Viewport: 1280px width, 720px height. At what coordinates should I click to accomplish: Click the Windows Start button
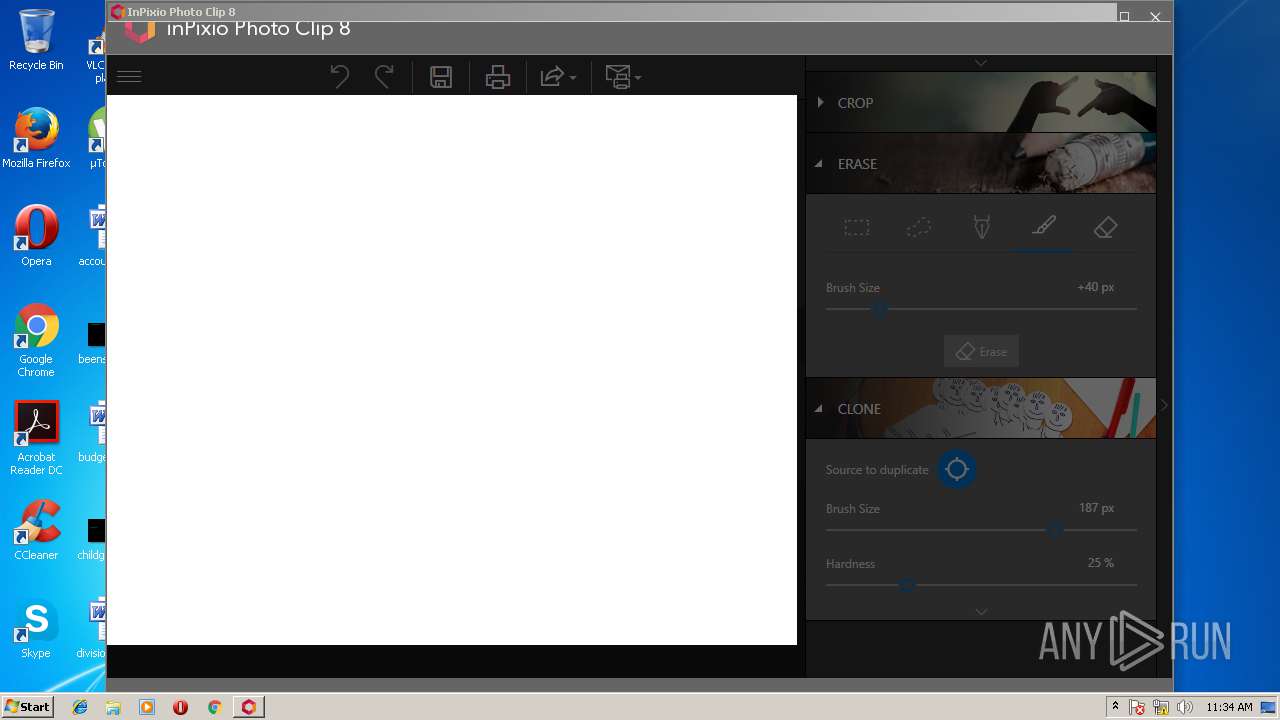coord(28,707)
